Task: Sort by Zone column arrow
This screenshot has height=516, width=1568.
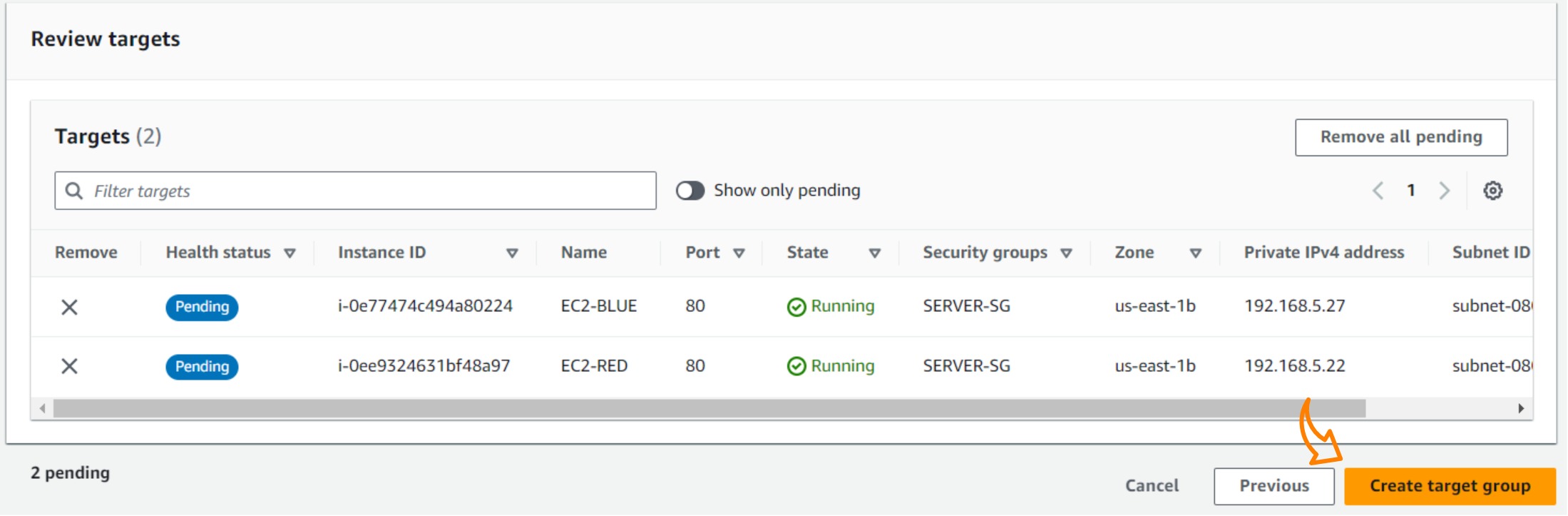Action: tap(1195, 253)
